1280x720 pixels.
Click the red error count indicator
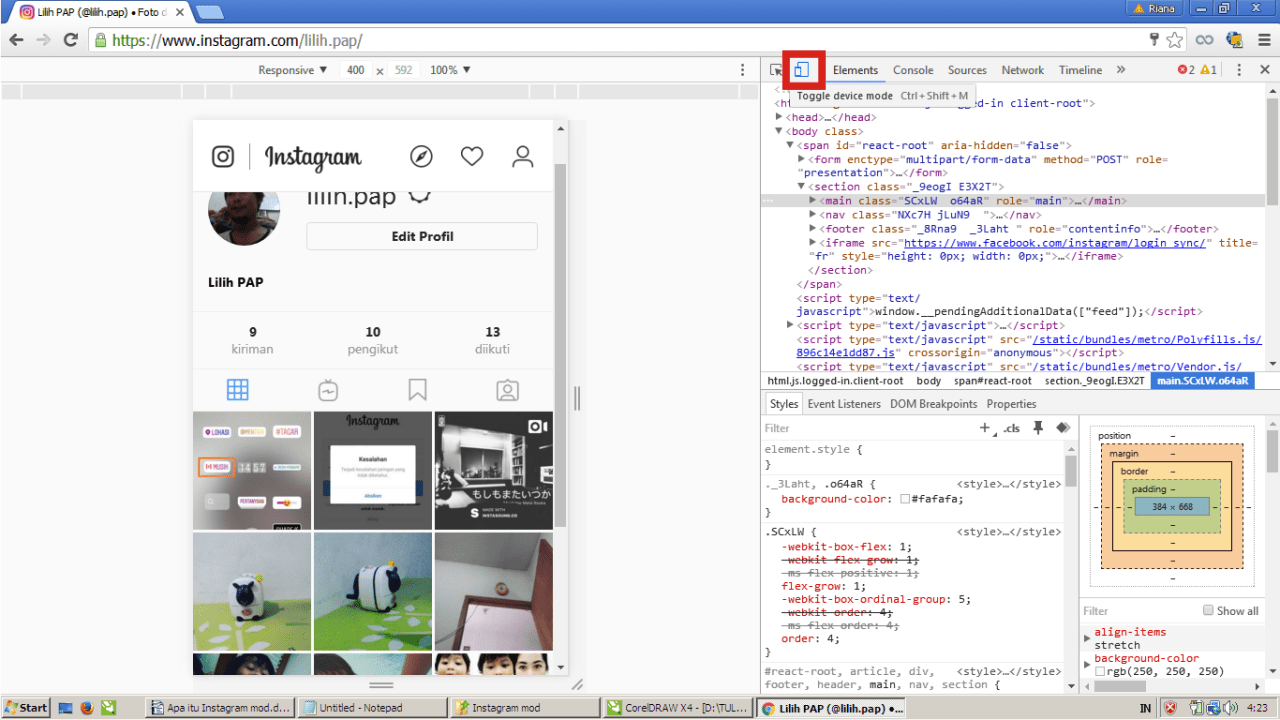(1186, 70)
